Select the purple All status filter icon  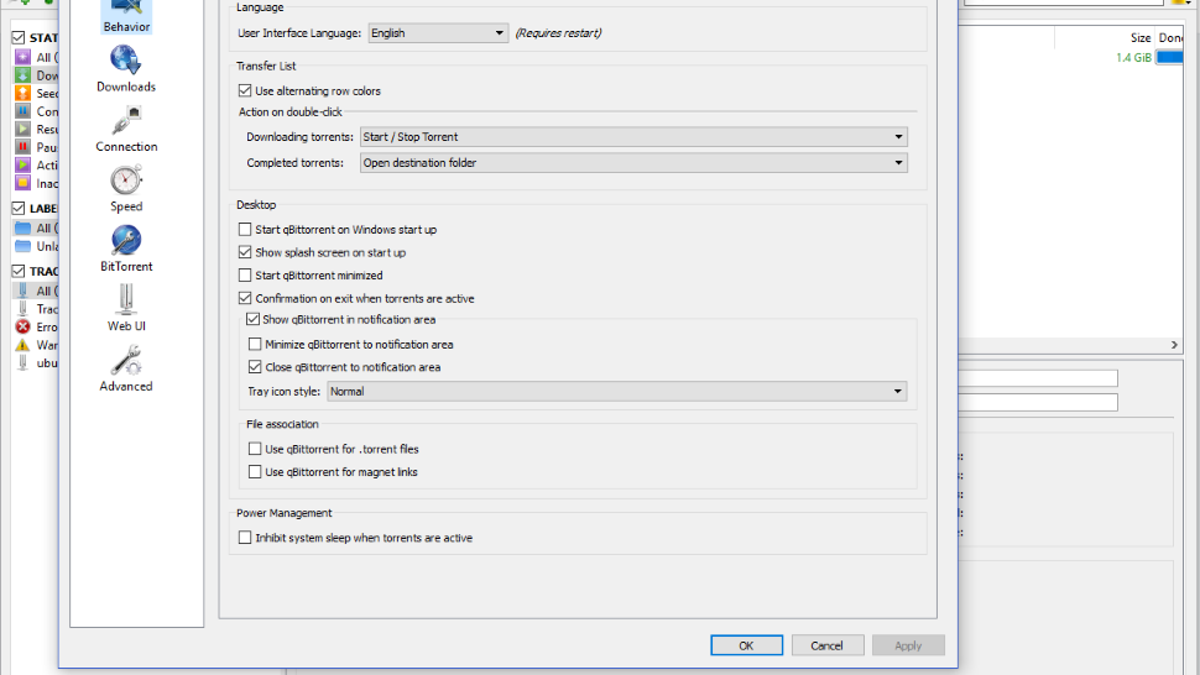pos(22,57)
